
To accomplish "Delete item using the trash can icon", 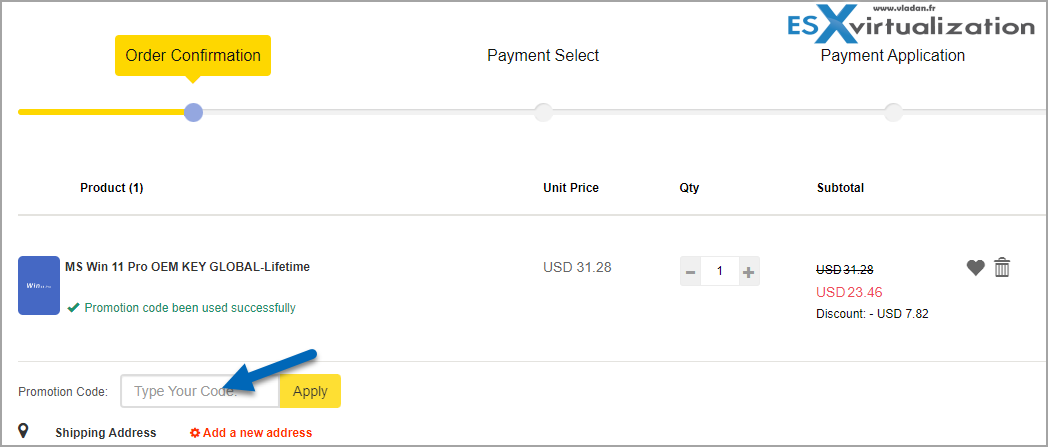I will coord(1001,267).
